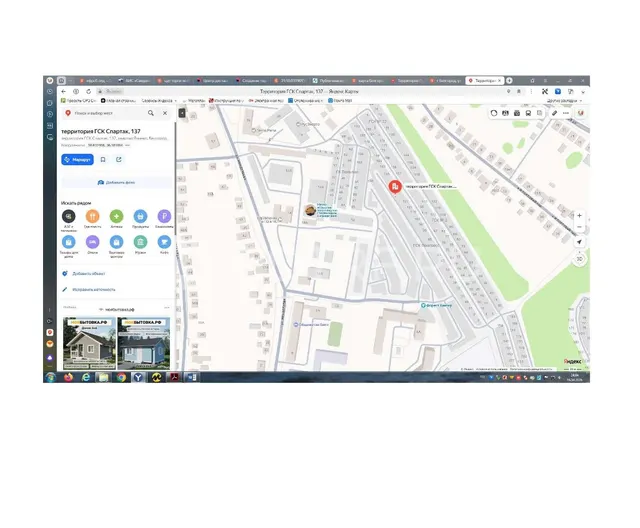Collapse the sidebar with the dark arrow tab

182,113
